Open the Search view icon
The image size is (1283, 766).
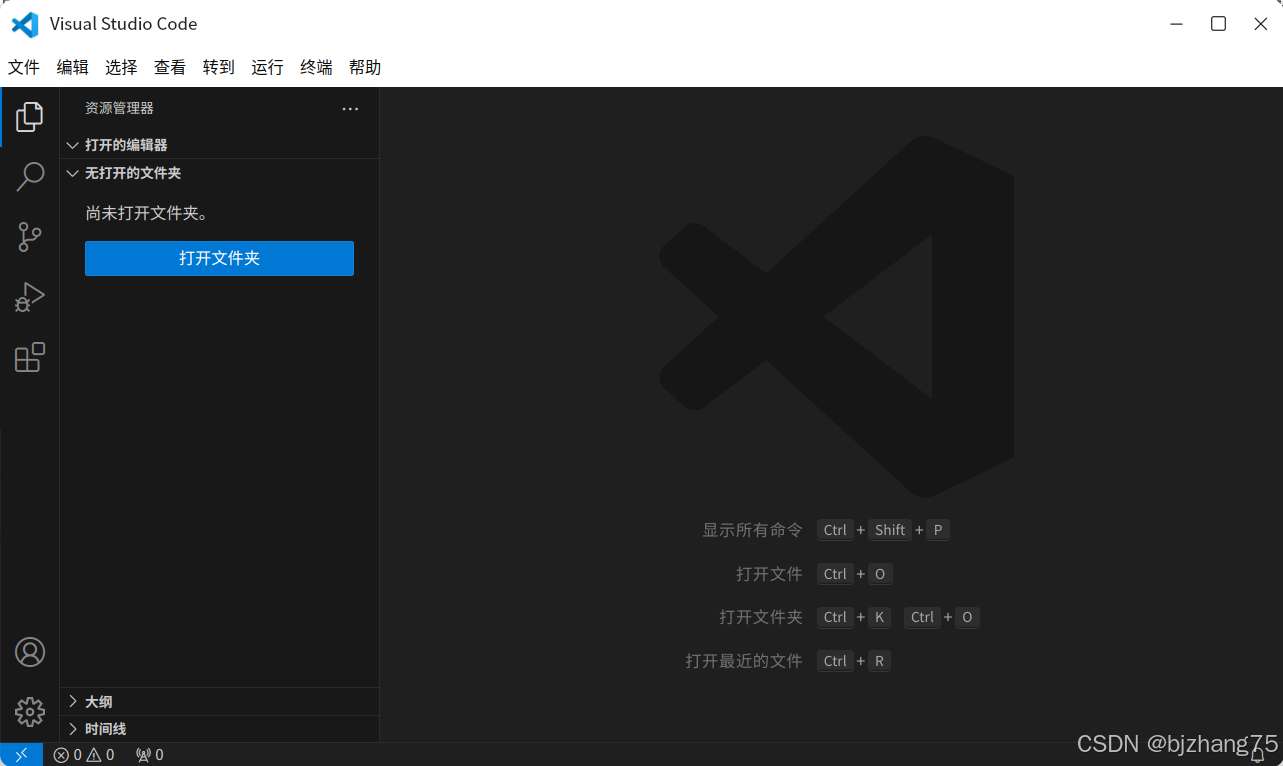(30, 177)
